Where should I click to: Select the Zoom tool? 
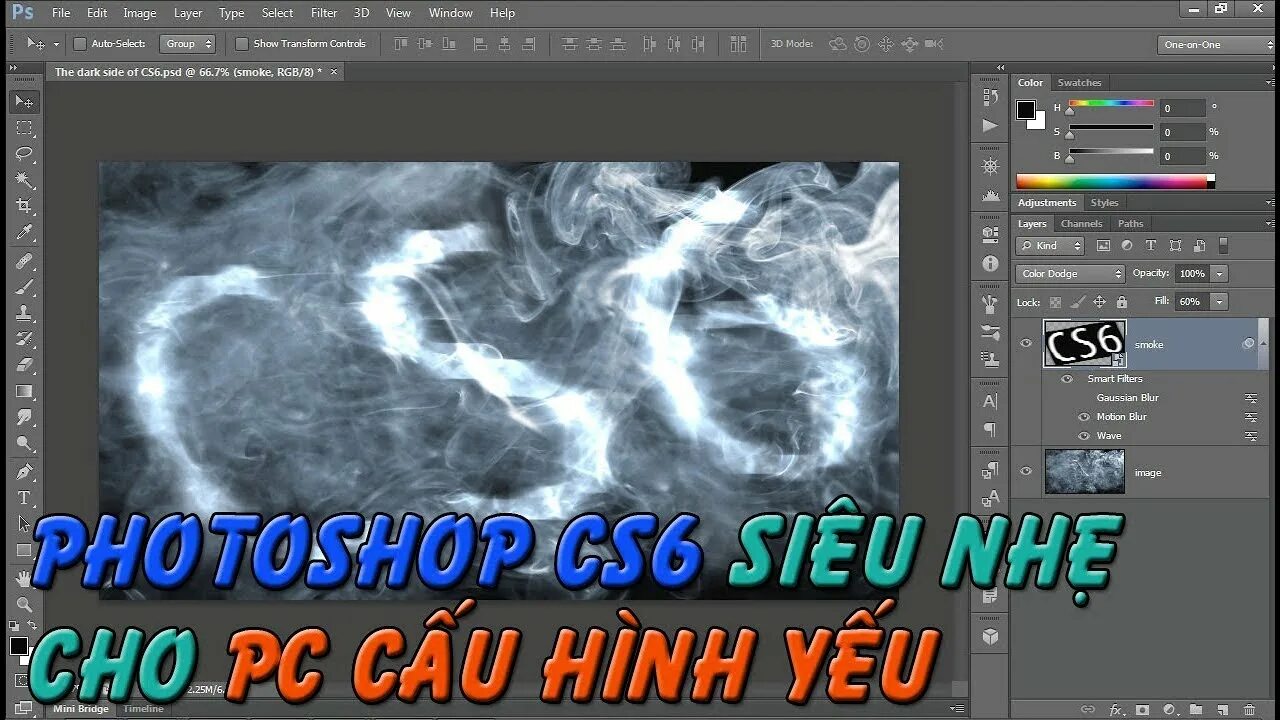point(24,604)
